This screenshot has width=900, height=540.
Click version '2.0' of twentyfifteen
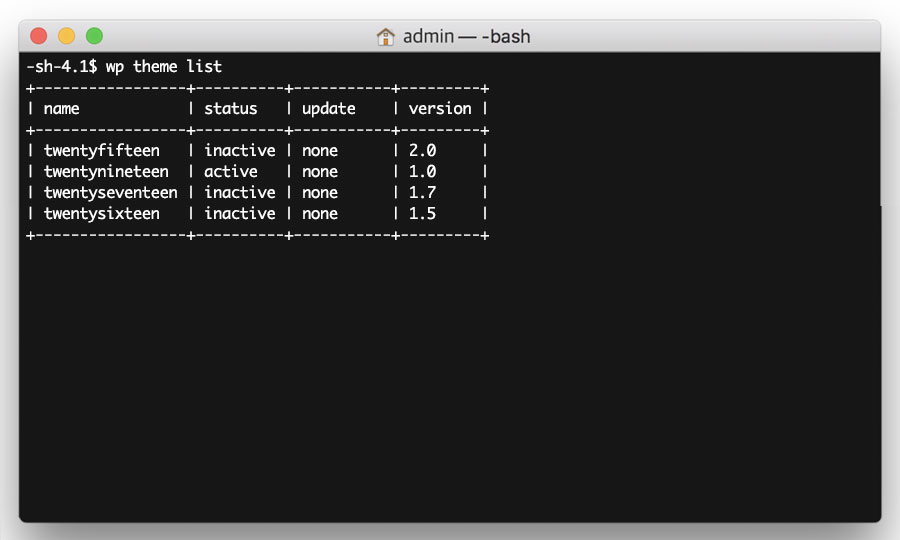422,150
